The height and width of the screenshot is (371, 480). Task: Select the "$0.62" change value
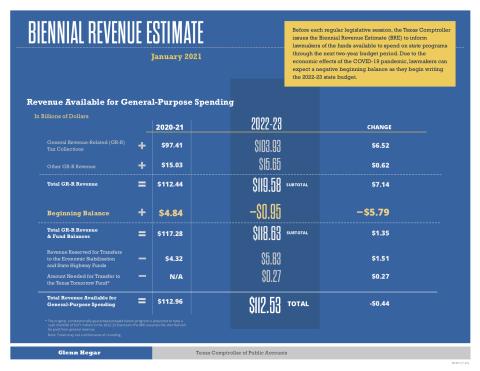[x=380, y=165]
